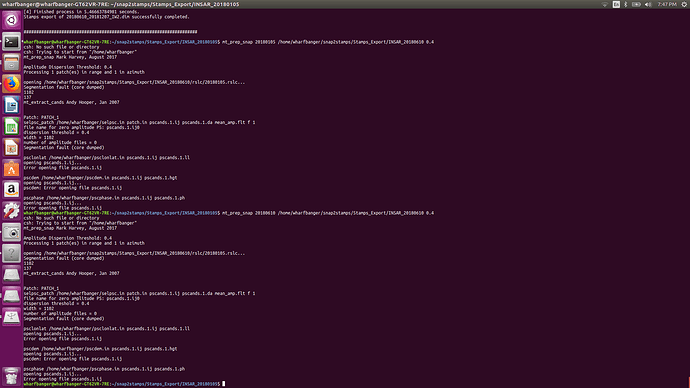Click the 7:47 PM clock
The width and height of the screenshot is (690, 388).
click(x=667, y=4)
